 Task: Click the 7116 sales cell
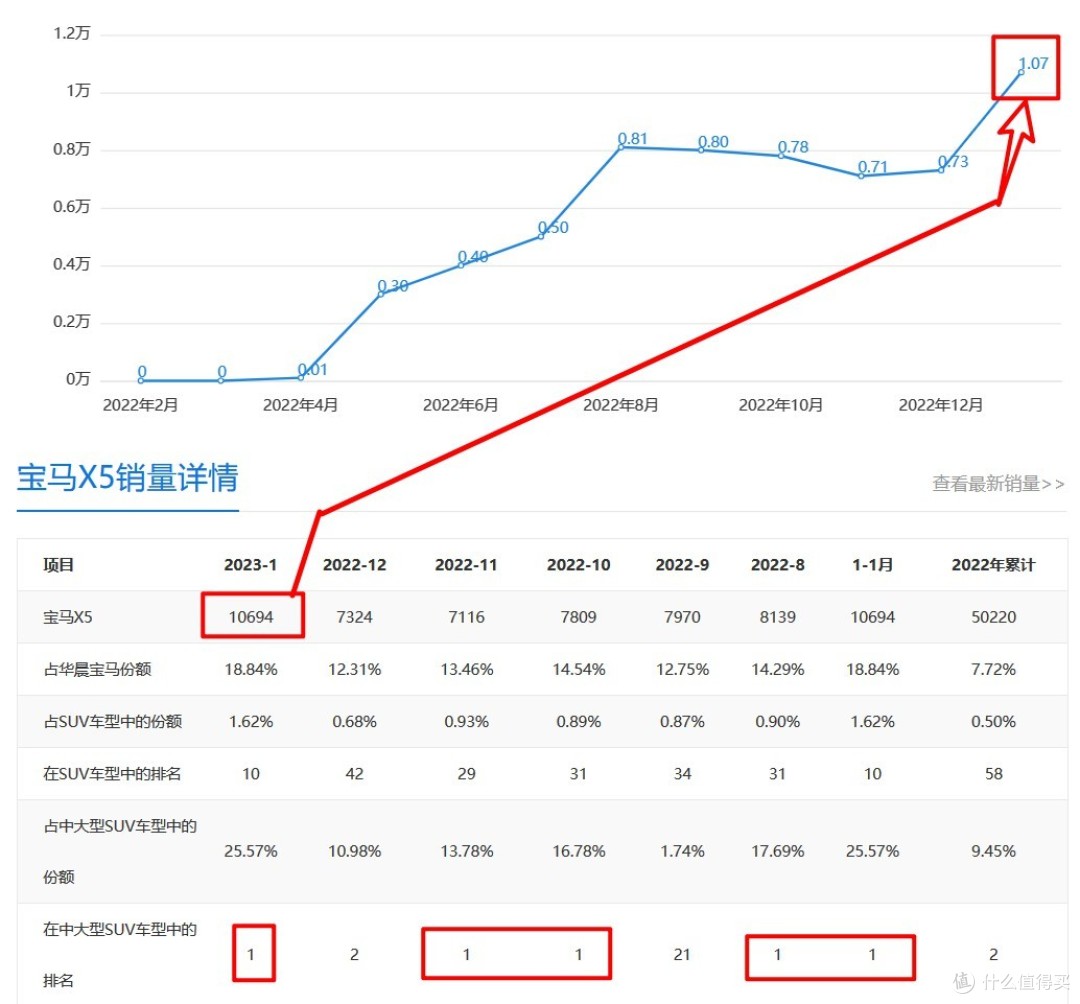pos(466,617)
